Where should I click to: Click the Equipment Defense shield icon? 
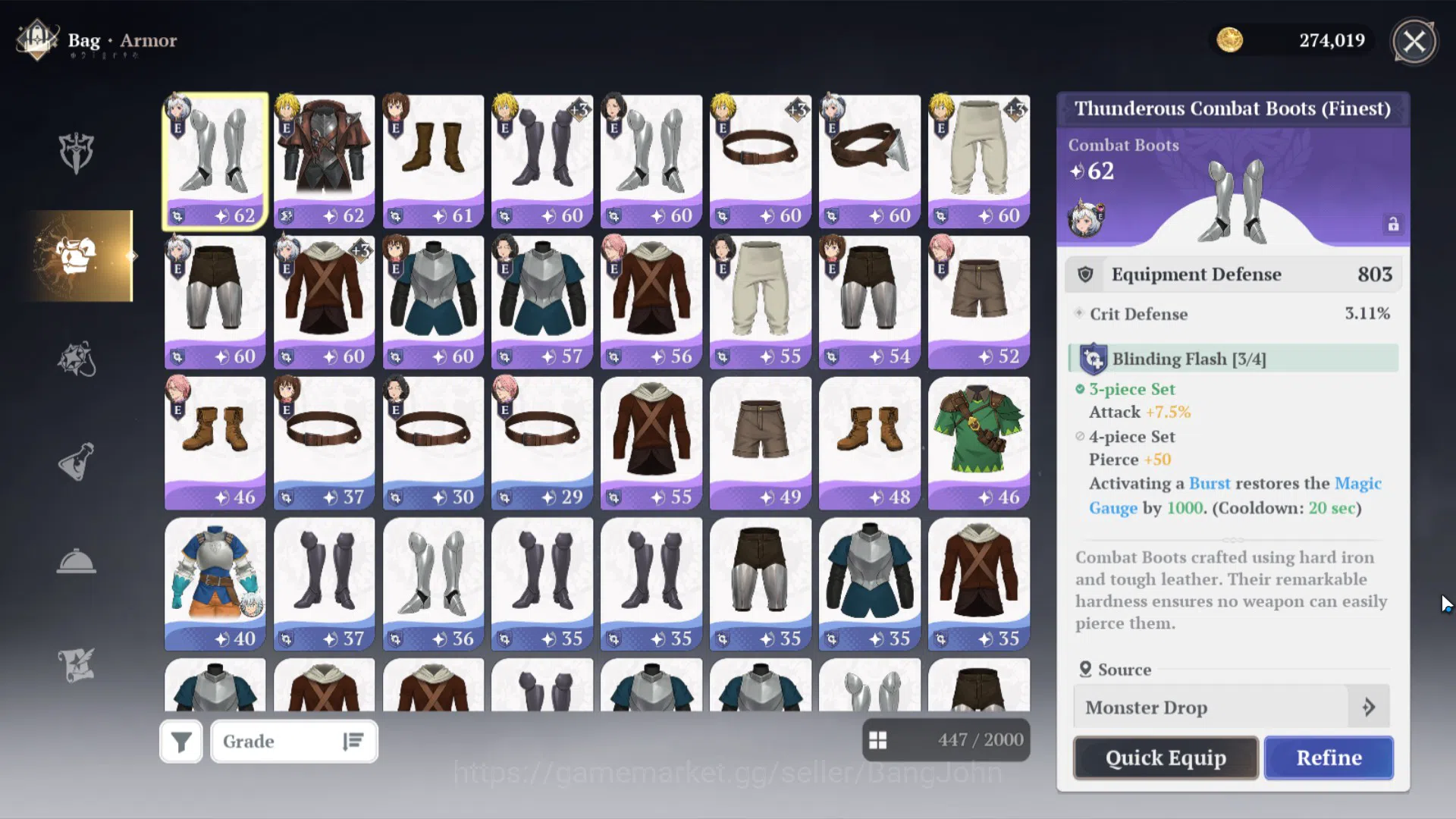coord(1085,275)
